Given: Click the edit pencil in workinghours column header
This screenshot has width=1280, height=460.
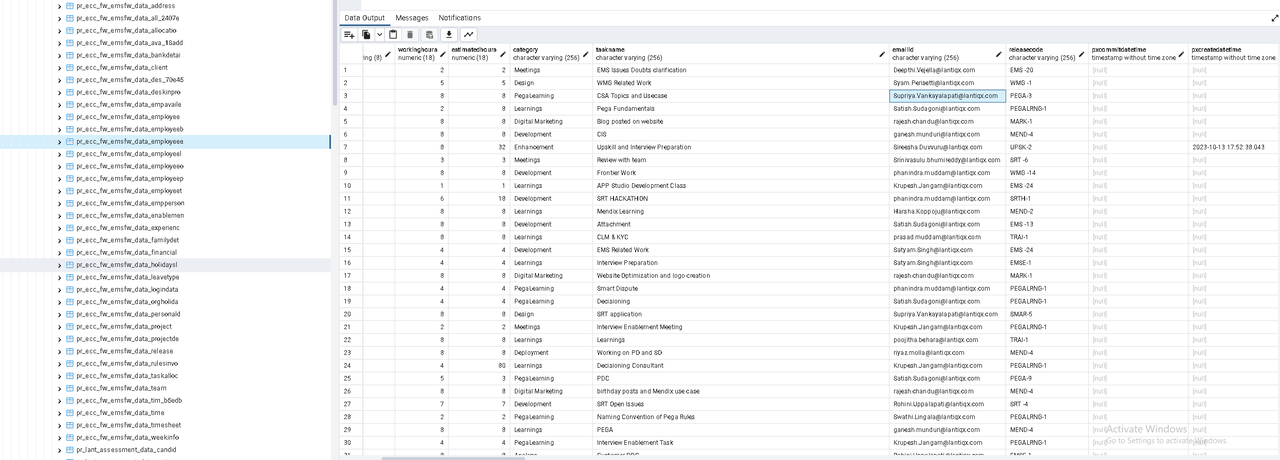Looking at the screenshot, I should (441, 53).
